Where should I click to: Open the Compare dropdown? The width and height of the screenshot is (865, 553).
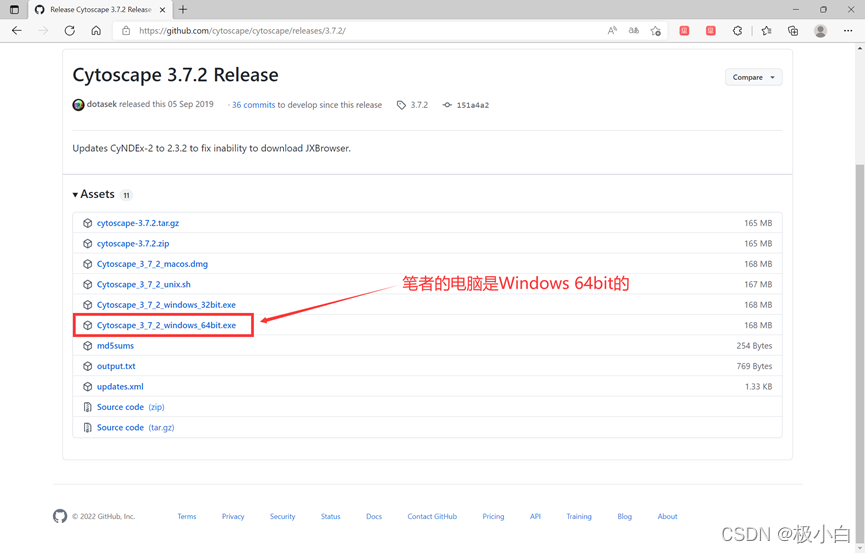pyautogui.click(x=754, y=77)
